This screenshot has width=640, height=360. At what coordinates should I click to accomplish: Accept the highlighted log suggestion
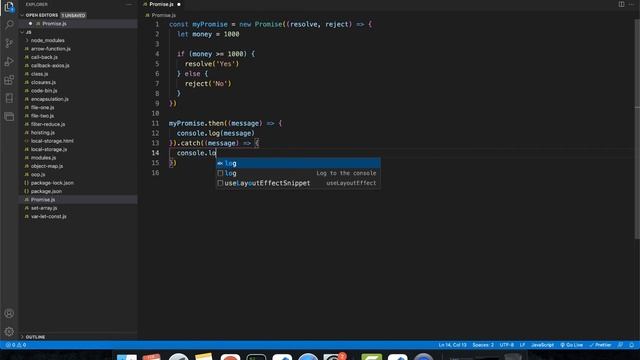tap(298, 163)
